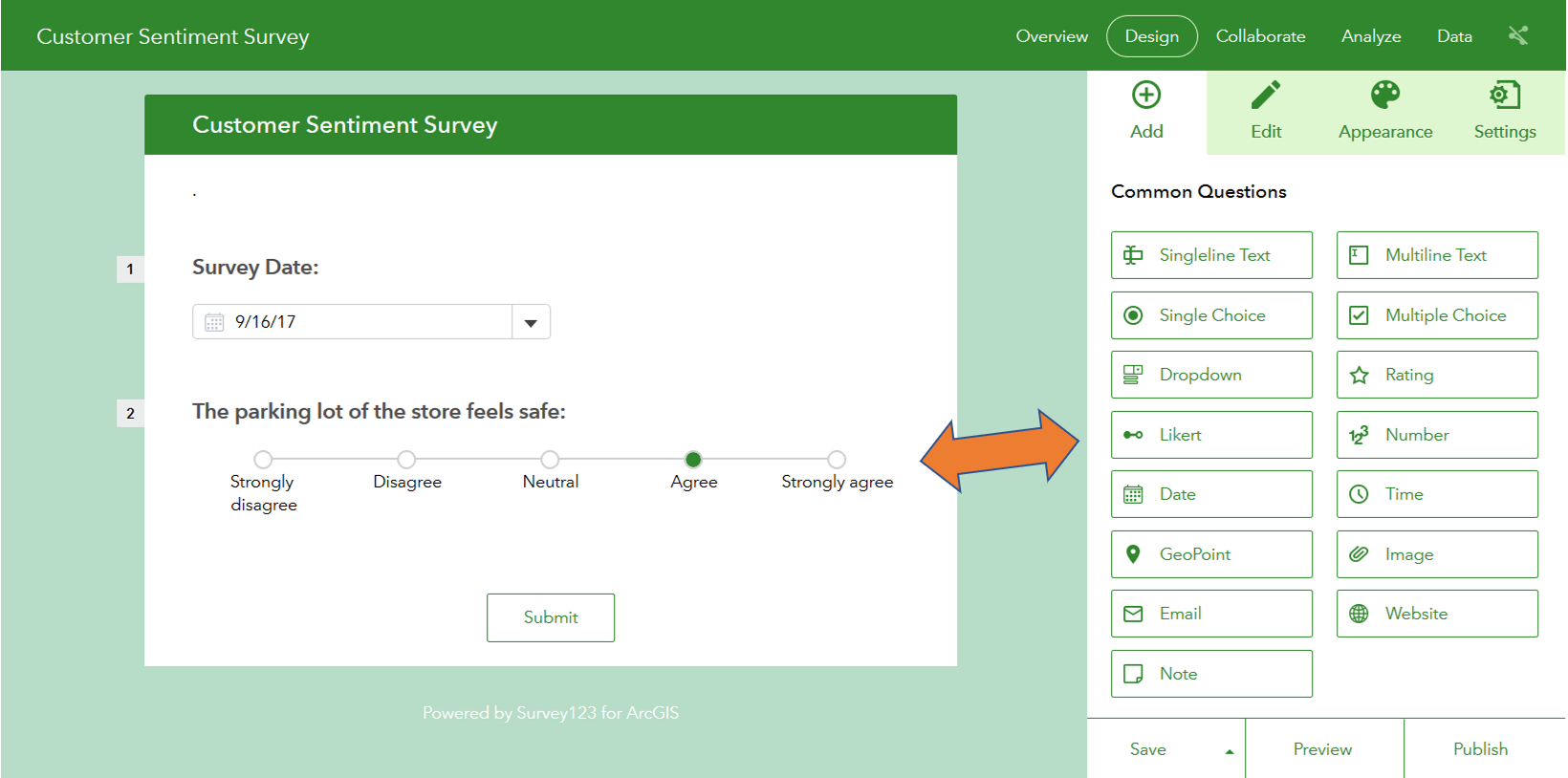1568x778 pixels.
Task: Preview the survey form
Action: coord(1322,749)
